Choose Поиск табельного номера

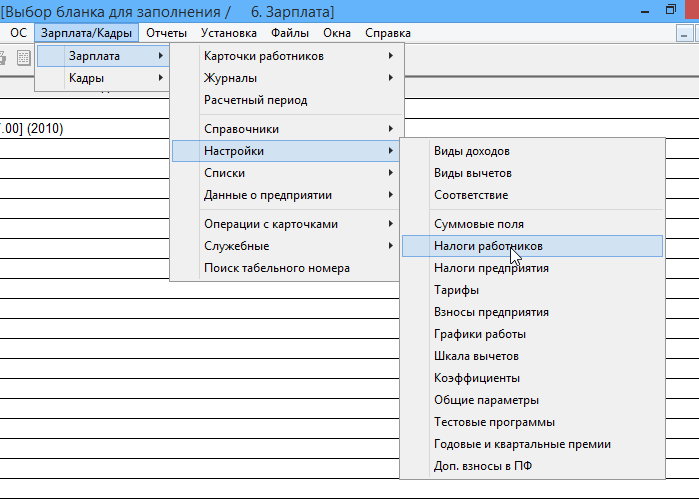(x=286, y=268)
